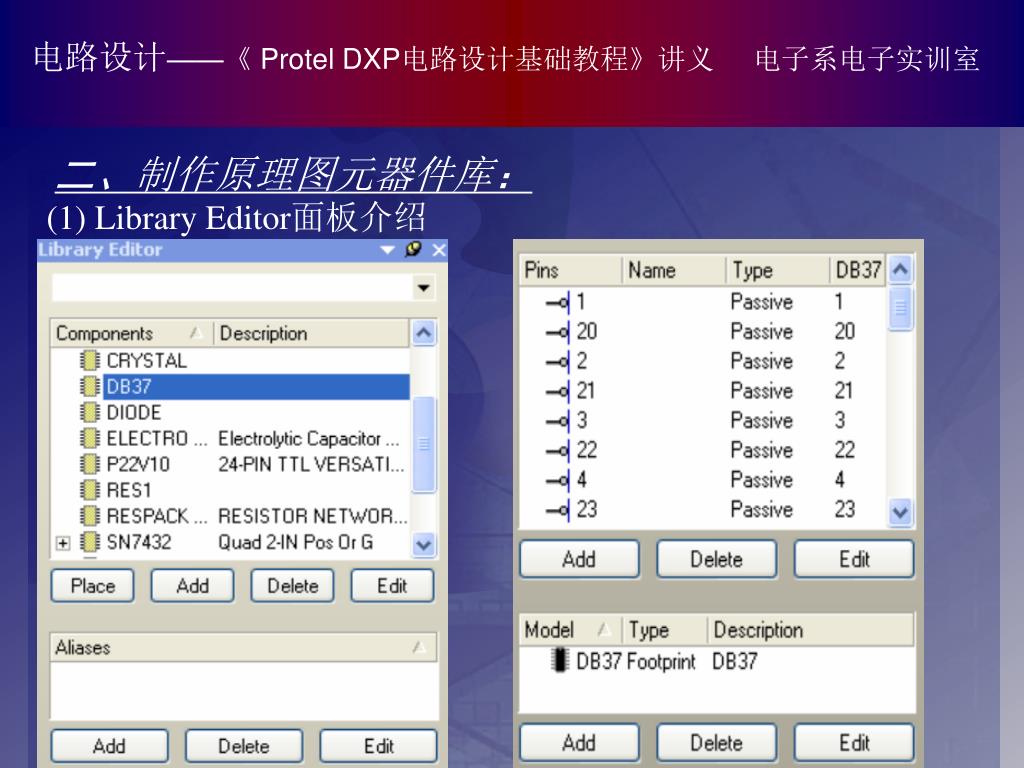Click Add button under Components list
The image size is (1024, 768).
pyautogui.click(x=193, y=586)
